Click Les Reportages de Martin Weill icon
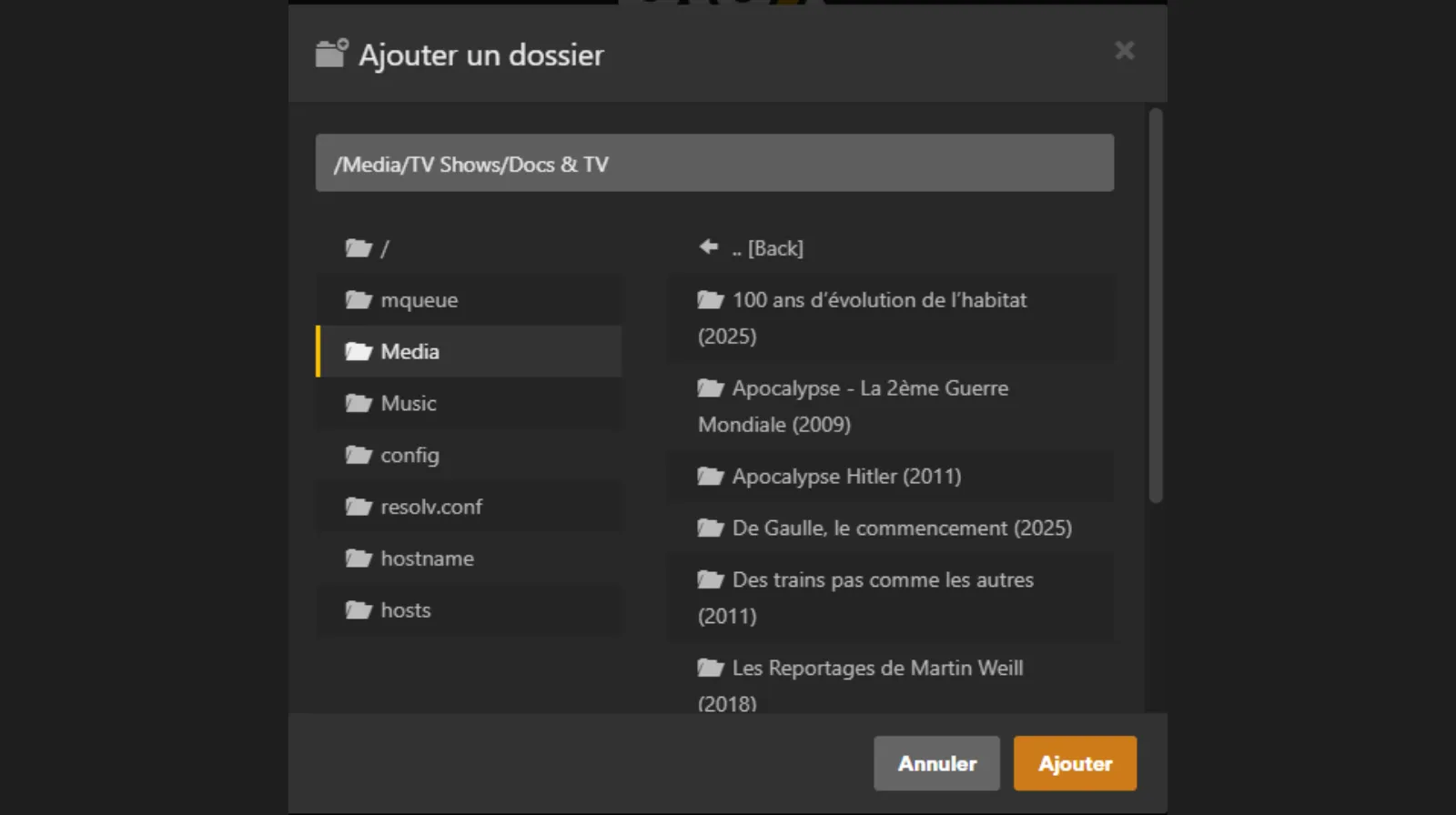Viewport: 1456px width, 815px height. tap(710, 669)
